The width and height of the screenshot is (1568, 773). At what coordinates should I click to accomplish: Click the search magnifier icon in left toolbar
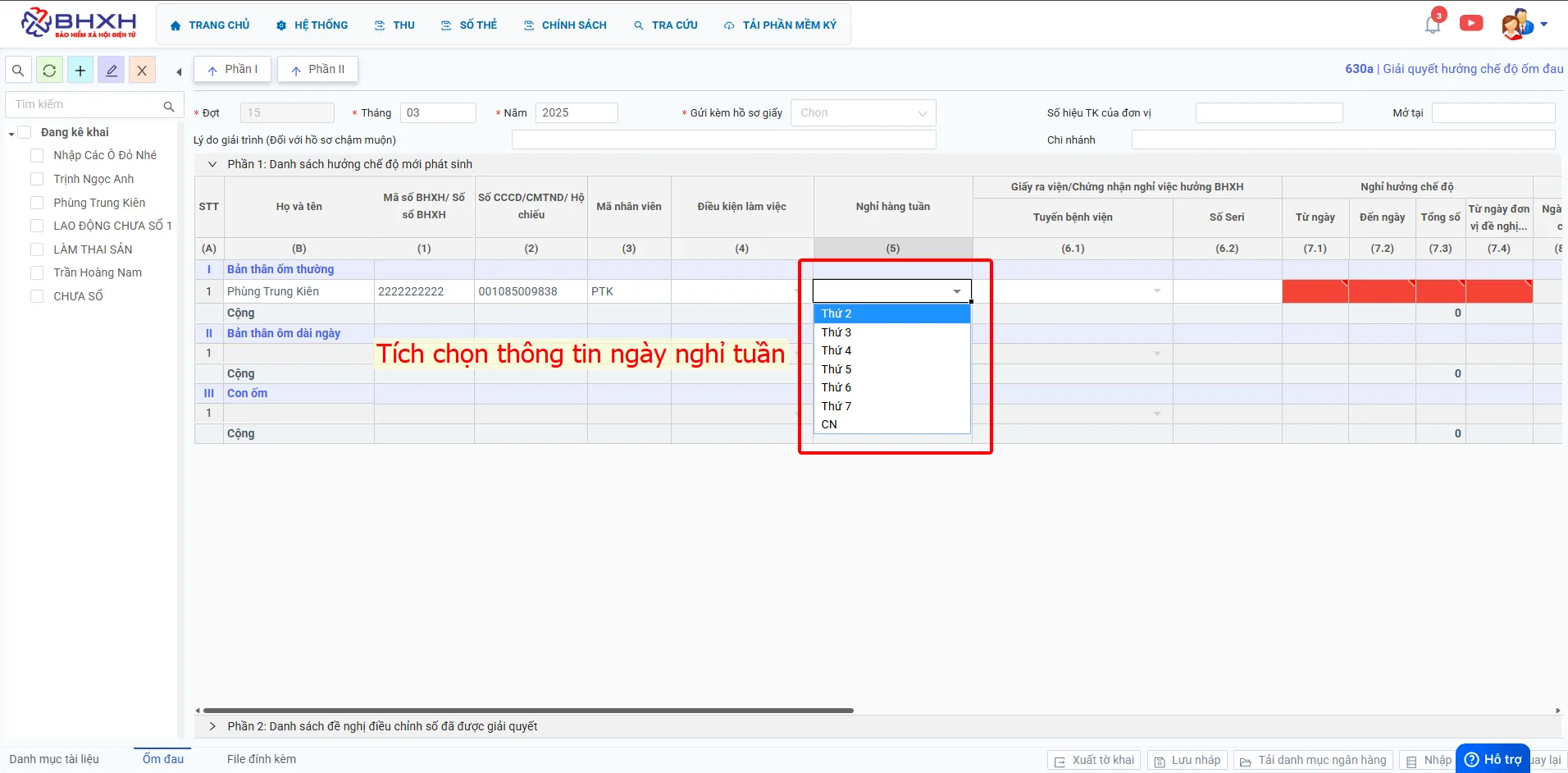tap(18, 71)
